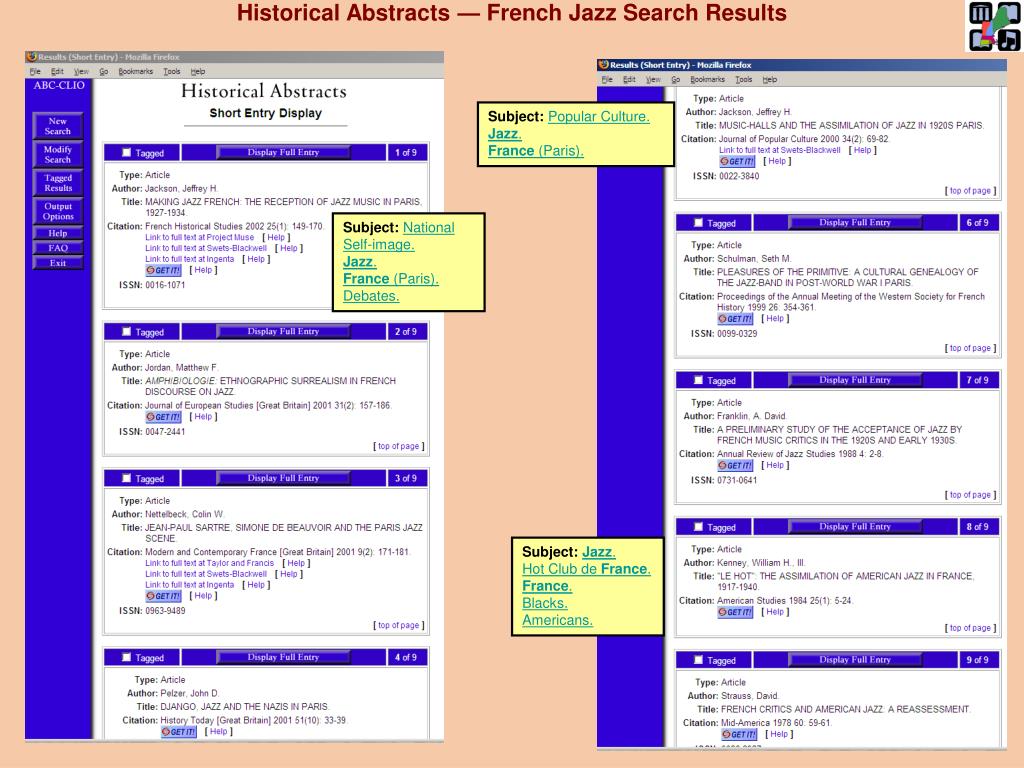This screenshot has height=768, width=1024.
Task: Open Go menu in right Firefox window
Action: click(x=675, y=80)
